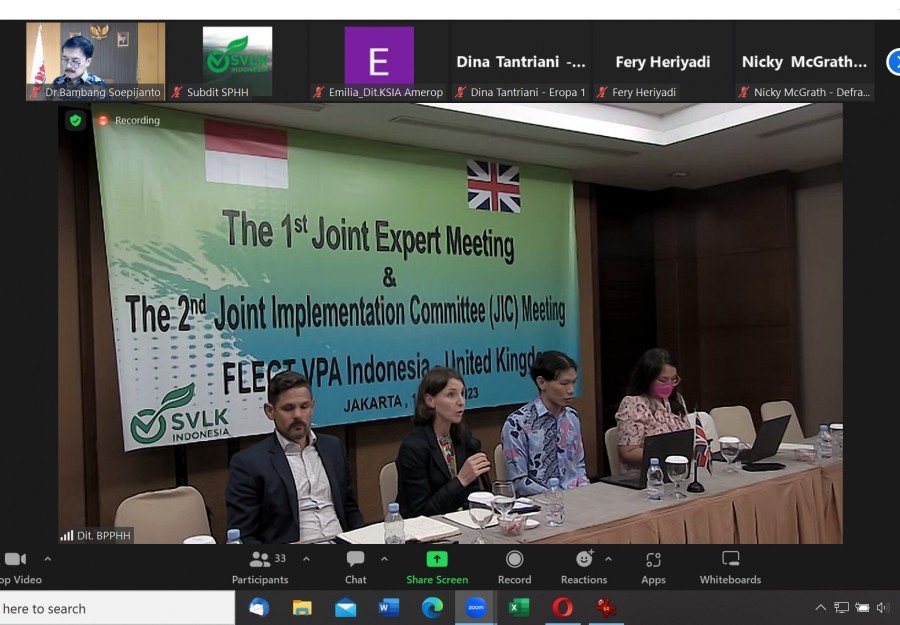Select Dr.Bambang Soepijanto's video thumbnail
The image size is (900, 625).
95,61
